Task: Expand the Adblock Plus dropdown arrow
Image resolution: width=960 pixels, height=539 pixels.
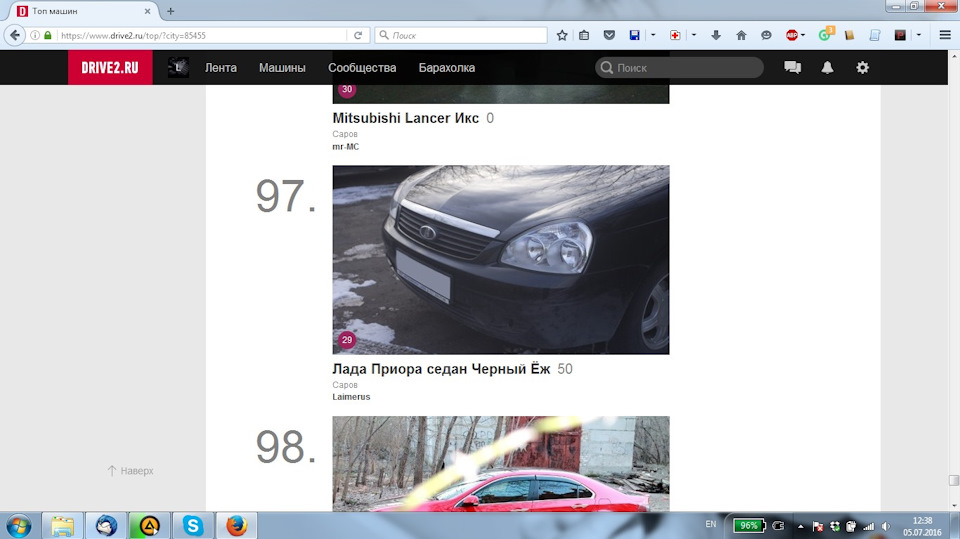Action: click(x=803, y=36)
